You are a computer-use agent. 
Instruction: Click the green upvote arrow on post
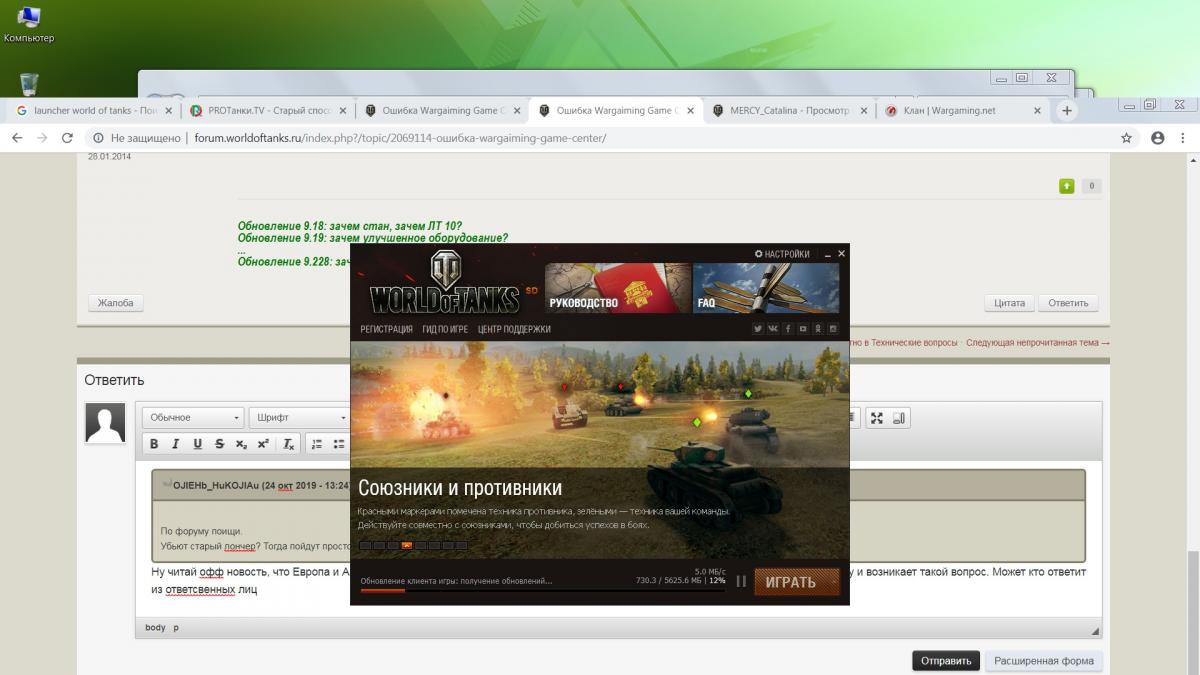tap(1067, 185)
